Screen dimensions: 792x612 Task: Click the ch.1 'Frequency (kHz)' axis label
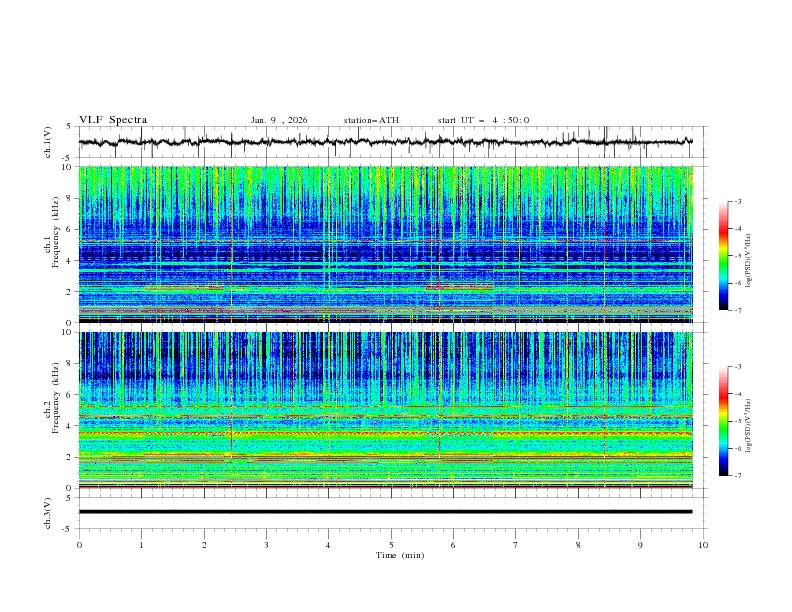pos(56,233)
